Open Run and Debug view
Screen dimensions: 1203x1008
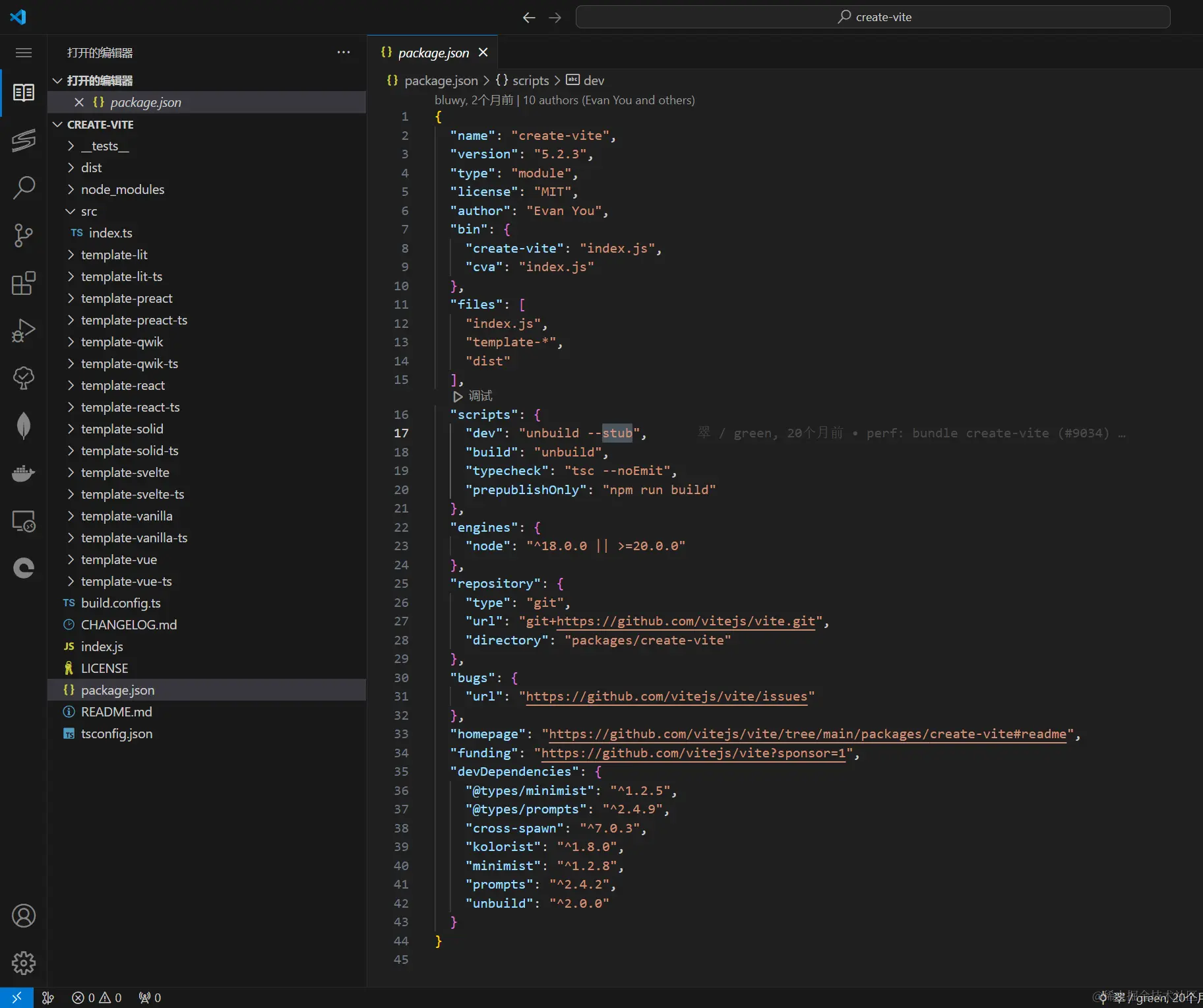pos(24,331)
